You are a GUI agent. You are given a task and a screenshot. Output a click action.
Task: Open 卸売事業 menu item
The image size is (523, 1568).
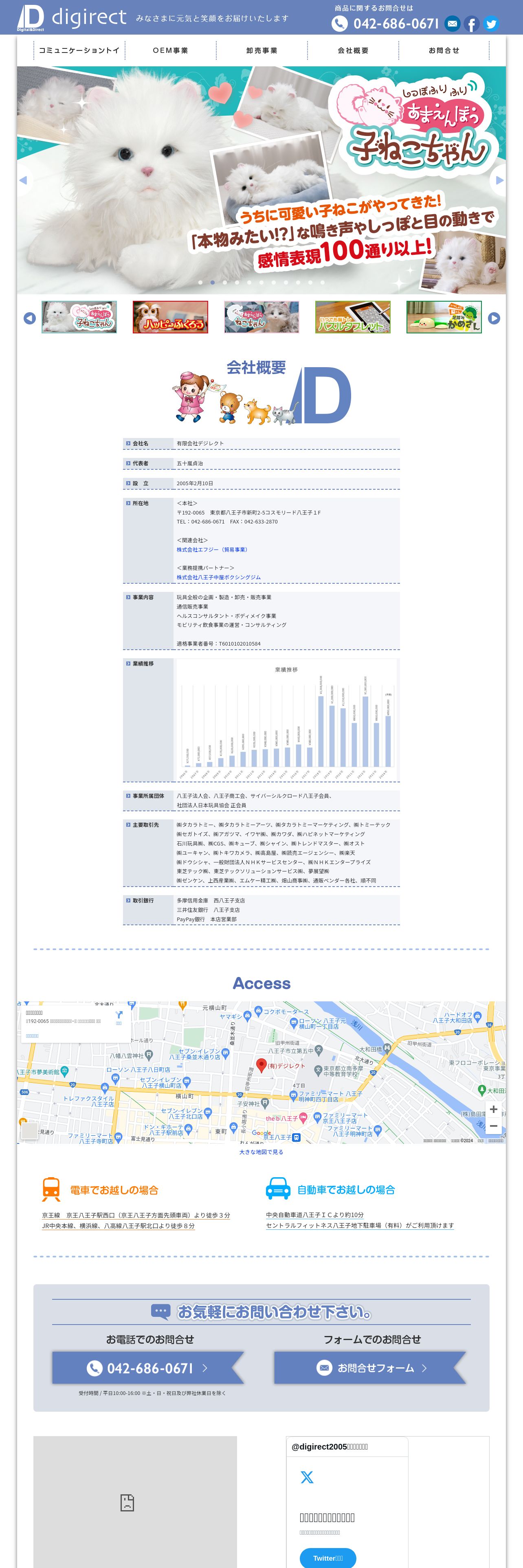pos(262,50)
